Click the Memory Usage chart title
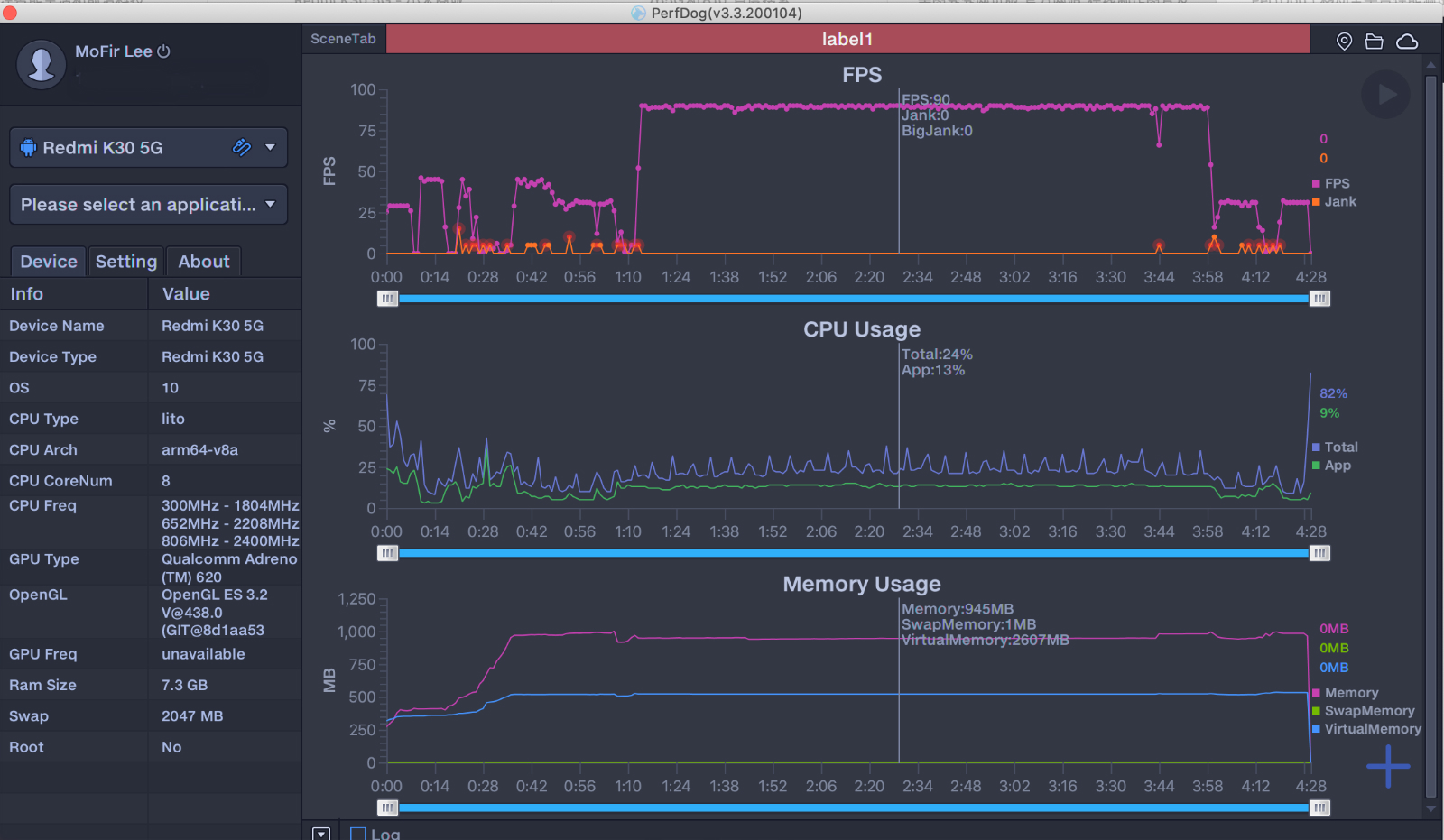 click(862, 584)
